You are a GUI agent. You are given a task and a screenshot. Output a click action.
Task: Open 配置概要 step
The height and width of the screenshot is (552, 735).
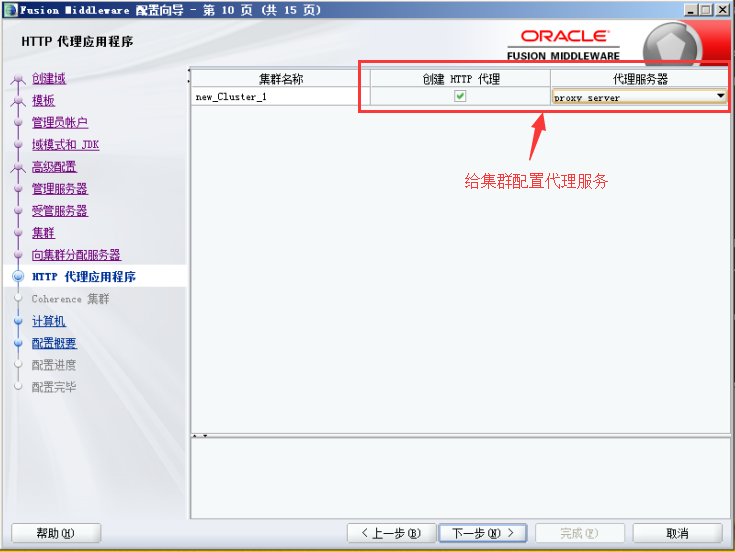click(54, 343)
